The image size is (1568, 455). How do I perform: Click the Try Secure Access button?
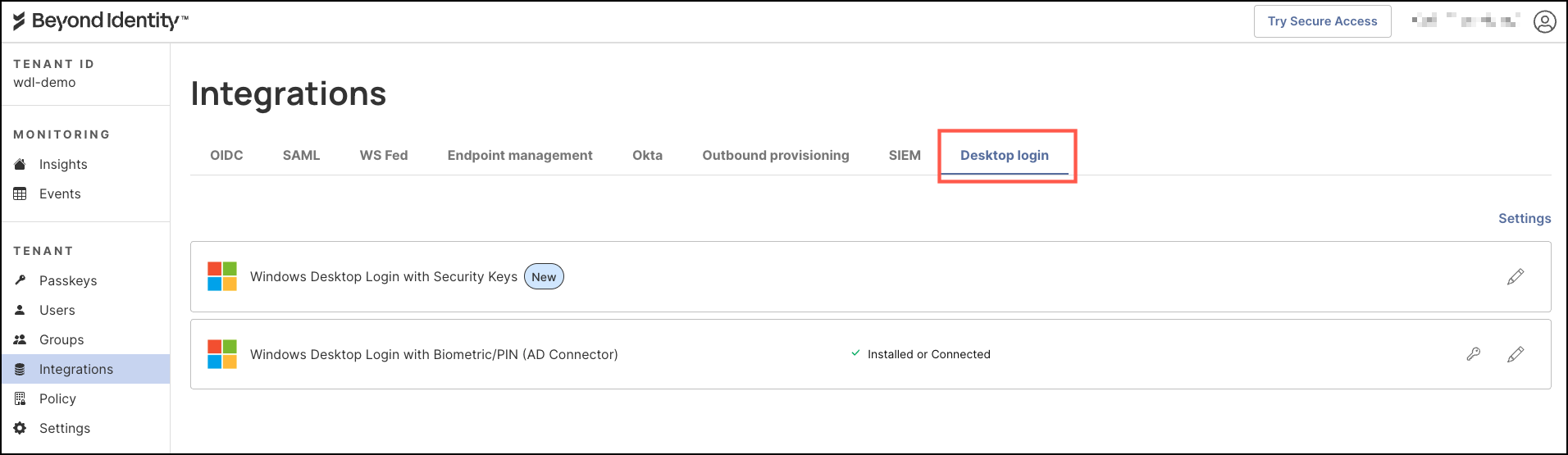coord(1322,21)
